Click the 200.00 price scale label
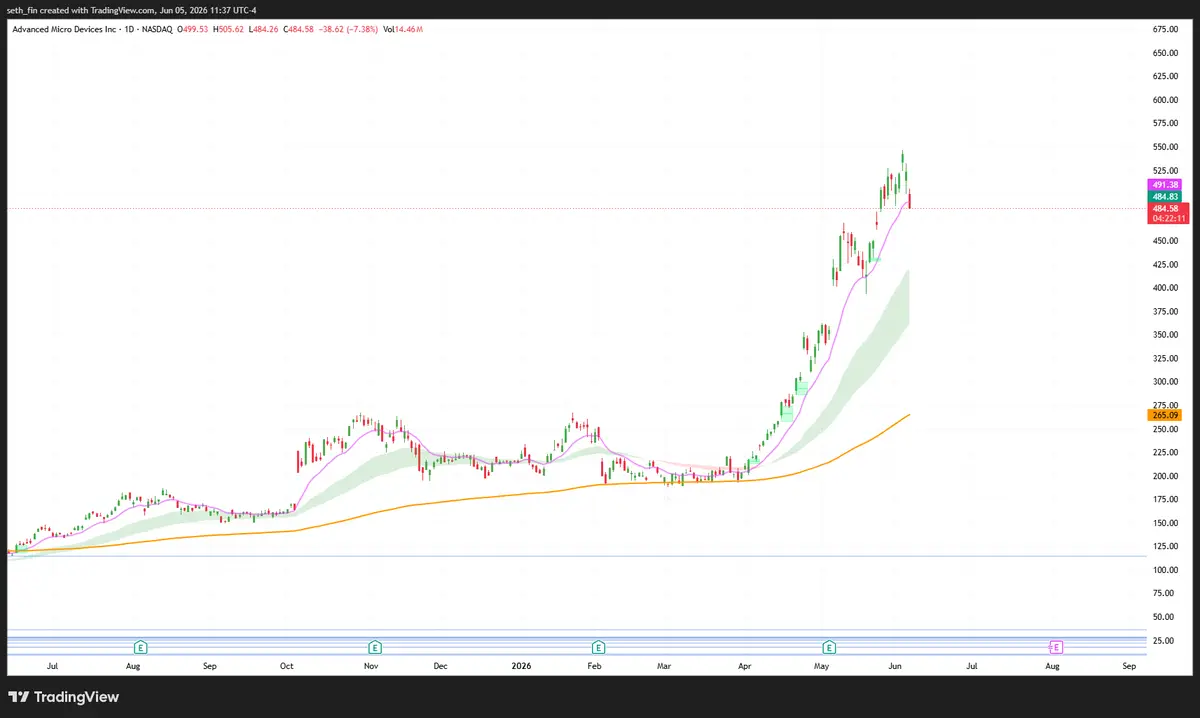Viewport: 1200px width, 718px height. (1164, 476)
